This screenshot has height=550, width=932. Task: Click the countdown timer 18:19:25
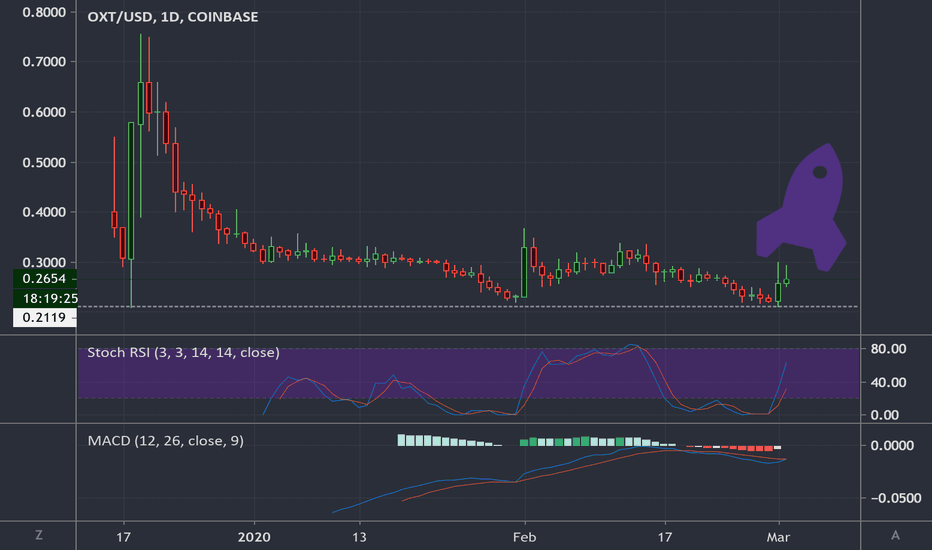tap(45, 298)
